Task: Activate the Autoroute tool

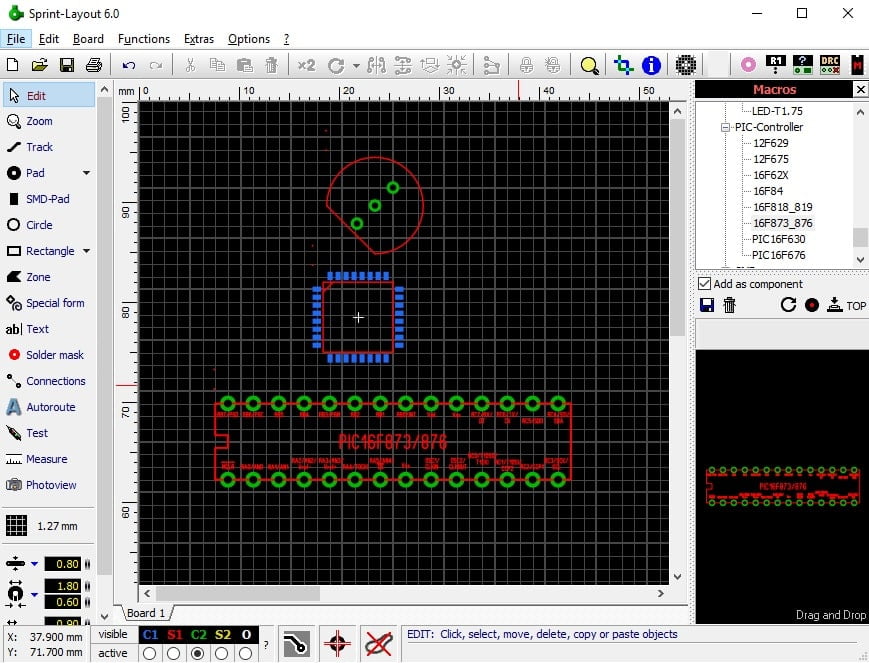Action: tap(48, 407)
